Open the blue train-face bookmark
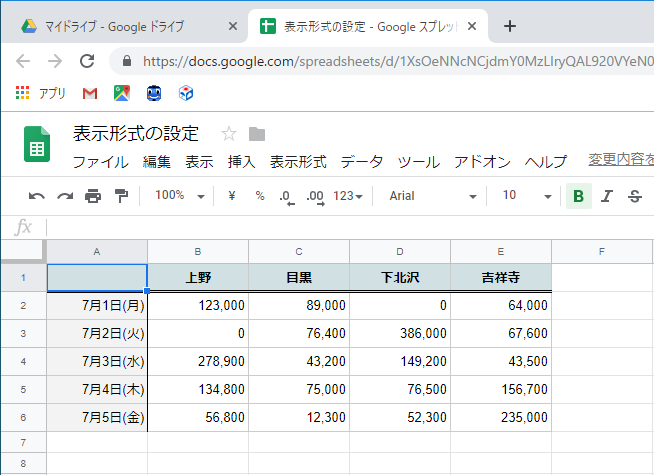654x475 pixels. (x=154, y=93)
